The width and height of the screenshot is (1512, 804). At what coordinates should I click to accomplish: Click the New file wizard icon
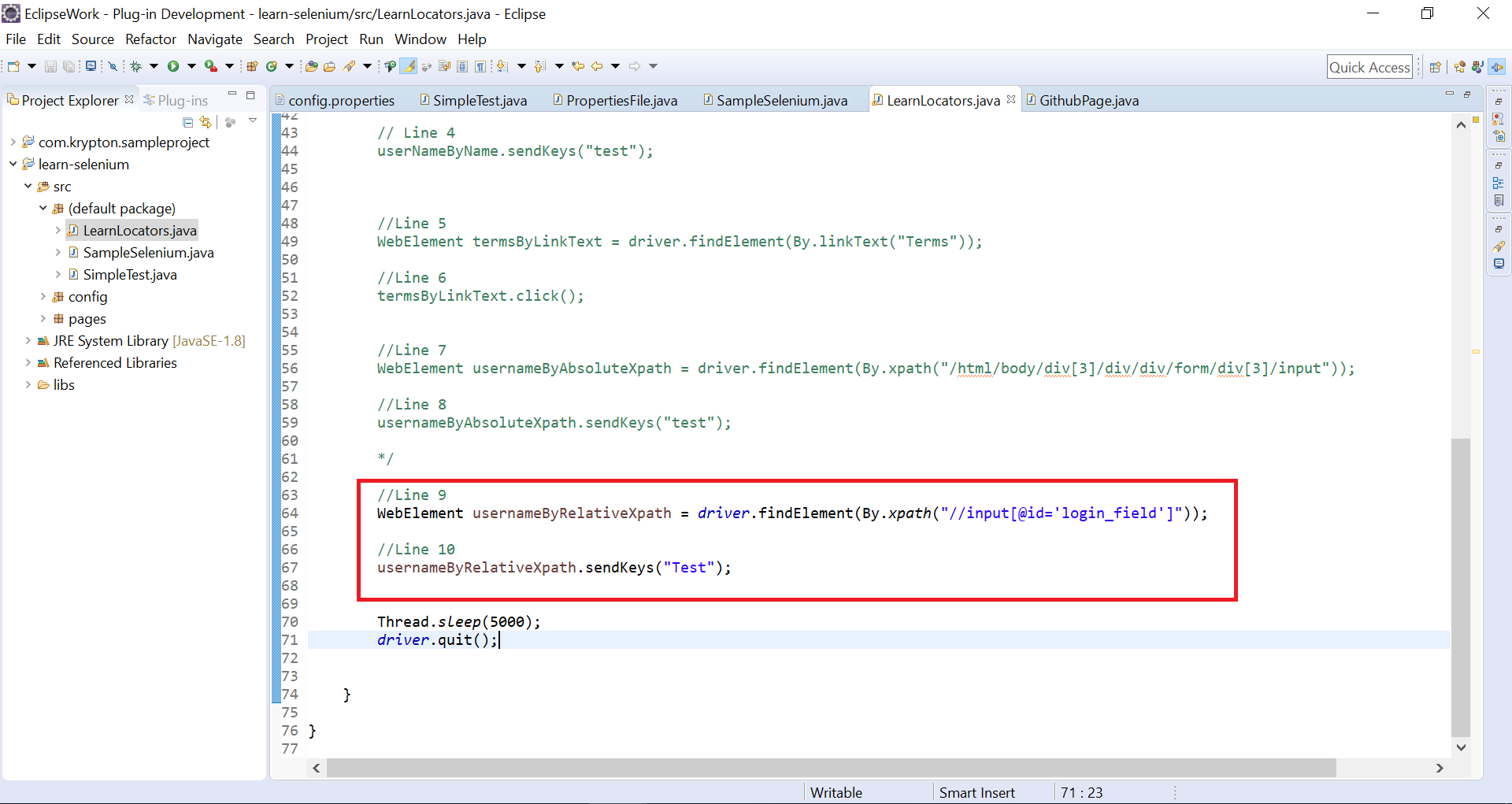[13, 66]
